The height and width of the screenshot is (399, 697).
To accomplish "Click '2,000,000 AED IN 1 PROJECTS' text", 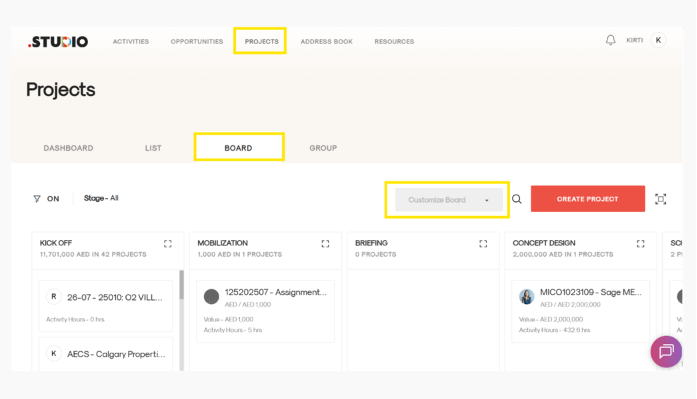I will [x=563, y=255].
